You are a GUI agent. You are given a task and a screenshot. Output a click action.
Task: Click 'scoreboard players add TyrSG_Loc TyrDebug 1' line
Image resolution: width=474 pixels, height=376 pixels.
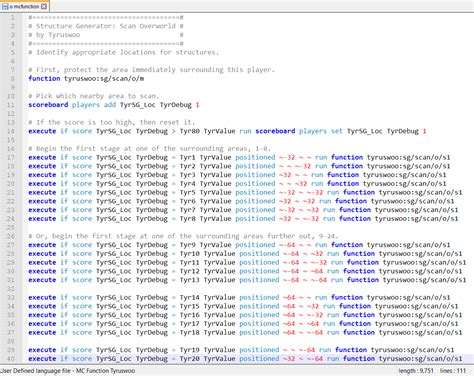pyautogui.click(x=114, y=105)
